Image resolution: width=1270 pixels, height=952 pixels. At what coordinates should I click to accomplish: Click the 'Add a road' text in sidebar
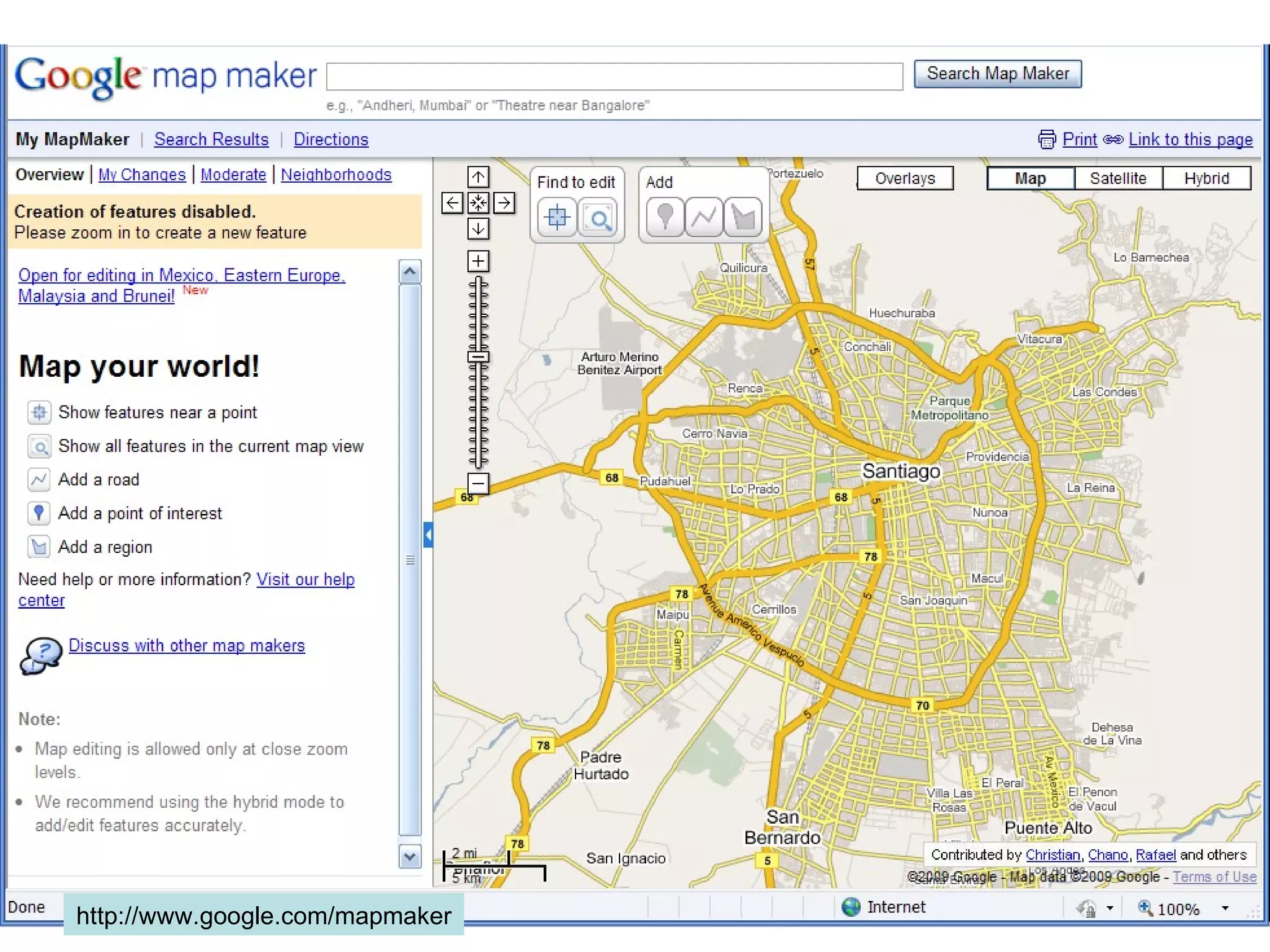point(99,480)
